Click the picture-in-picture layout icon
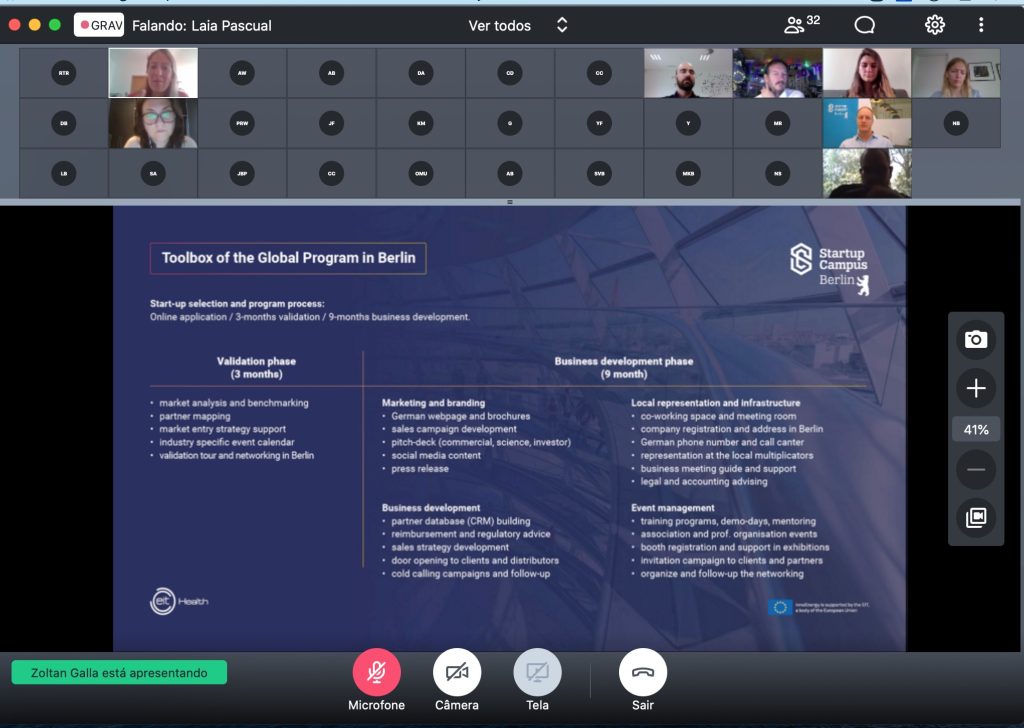This screenshot has width=1024, height=728. point(975,517)
